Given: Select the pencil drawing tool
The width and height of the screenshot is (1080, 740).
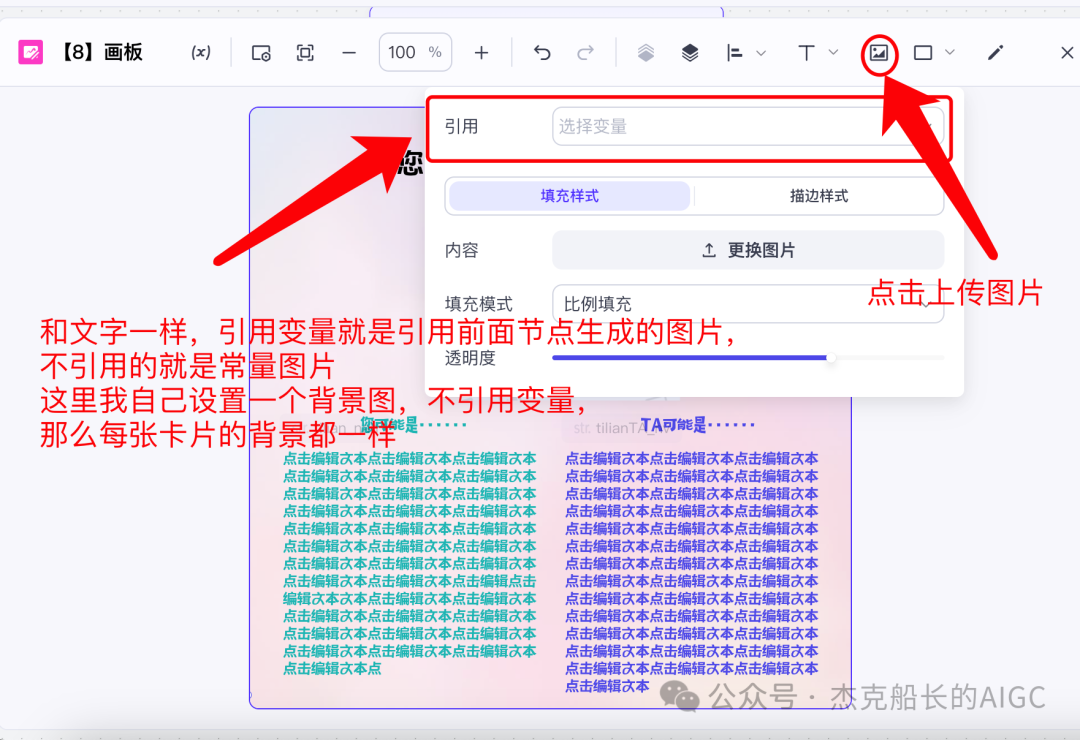Looking at the screenshot, I should (995, 53).
